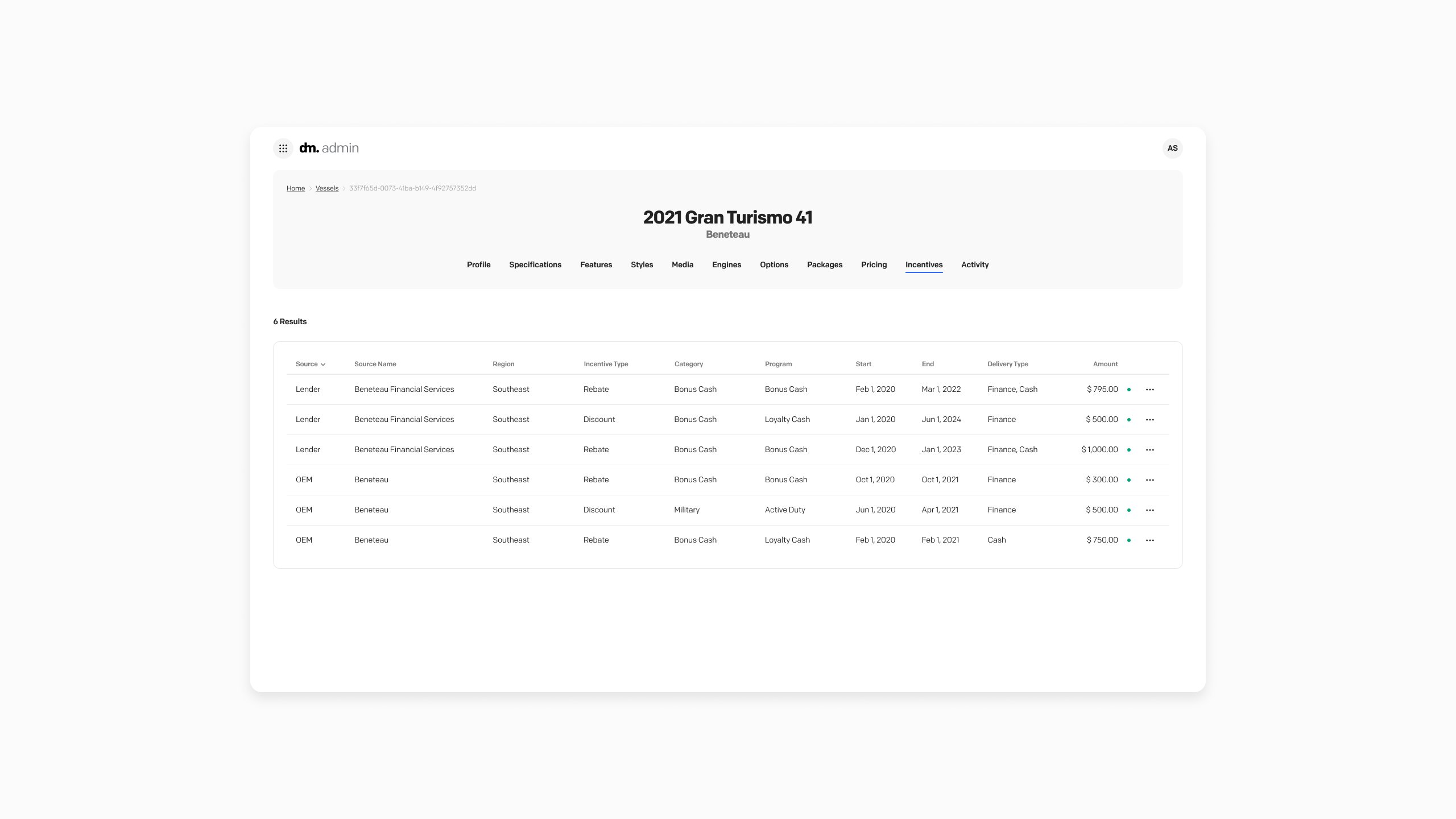Click green status dot on $795.00 row

click(x=1129, y=390)
